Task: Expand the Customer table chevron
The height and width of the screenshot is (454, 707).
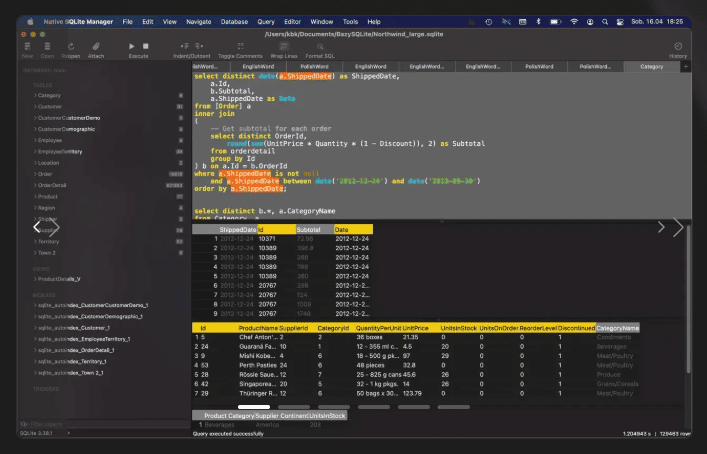Action: (x=35, y=107)
